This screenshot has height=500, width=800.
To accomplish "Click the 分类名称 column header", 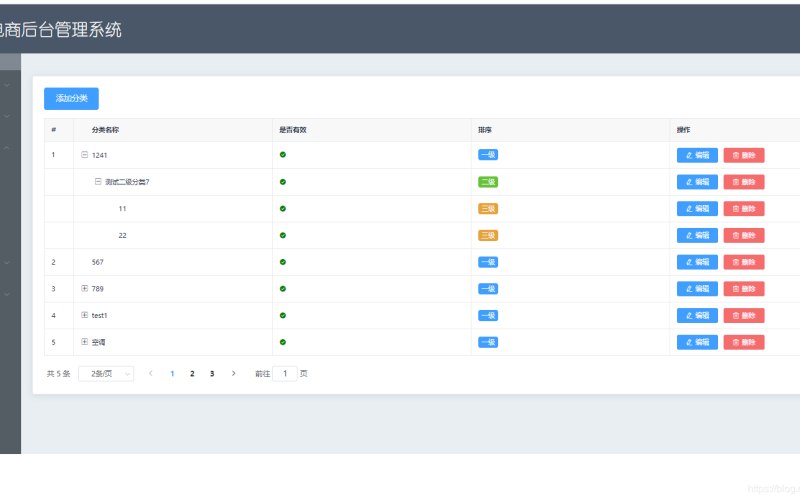I will 105,130.
